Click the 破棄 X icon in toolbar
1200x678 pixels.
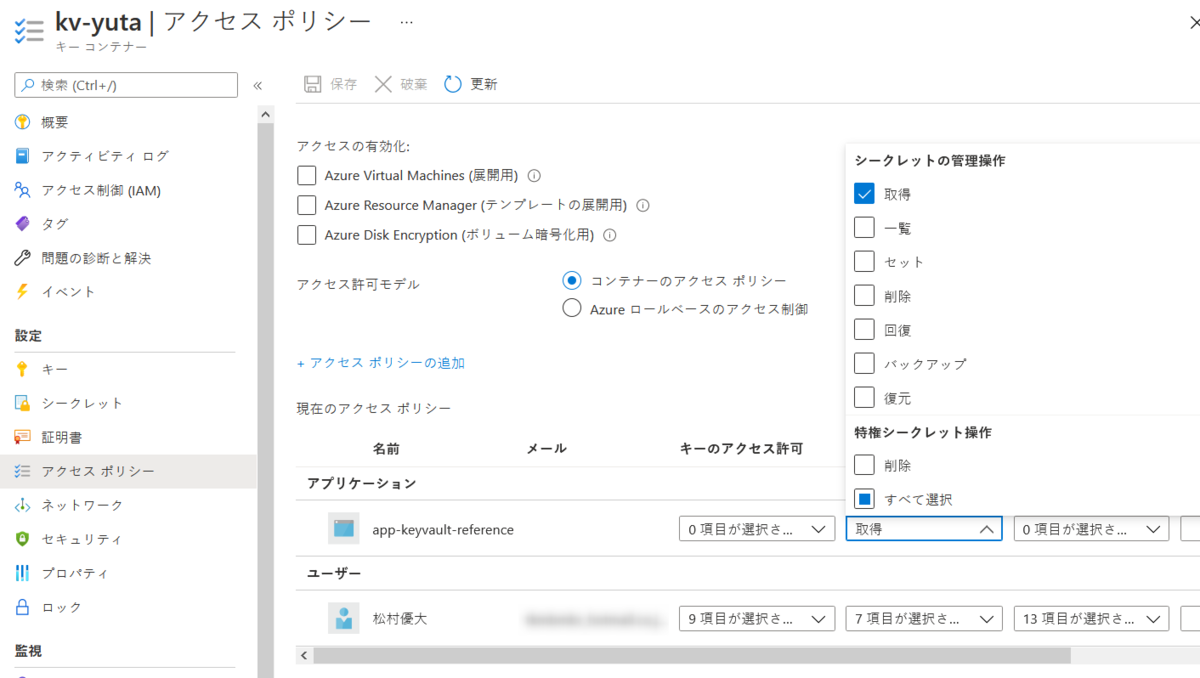pyautogui.click(x=383, y=84)
